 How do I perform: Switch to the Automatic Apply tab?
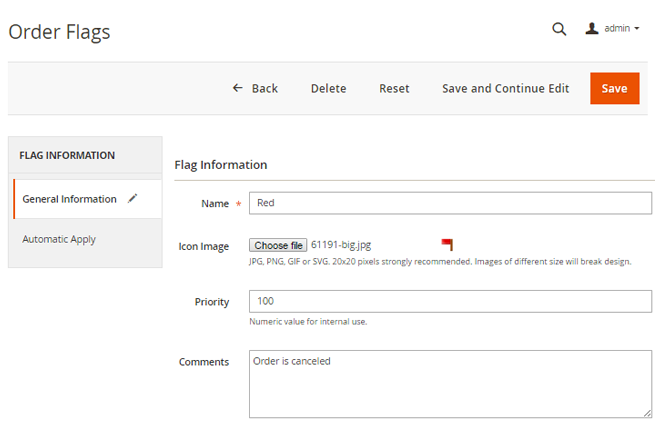coord(59,240)
